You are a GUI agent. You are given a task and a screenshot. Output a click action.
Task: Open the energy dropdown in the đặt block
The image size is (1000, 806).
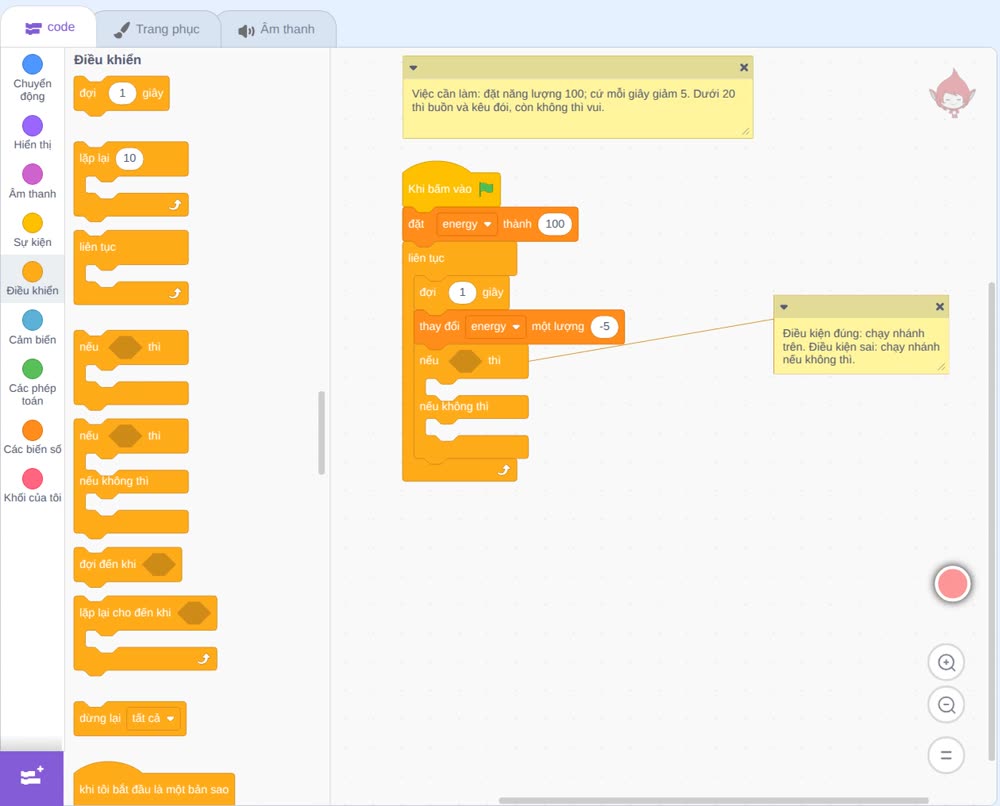(x=467, y=224)
